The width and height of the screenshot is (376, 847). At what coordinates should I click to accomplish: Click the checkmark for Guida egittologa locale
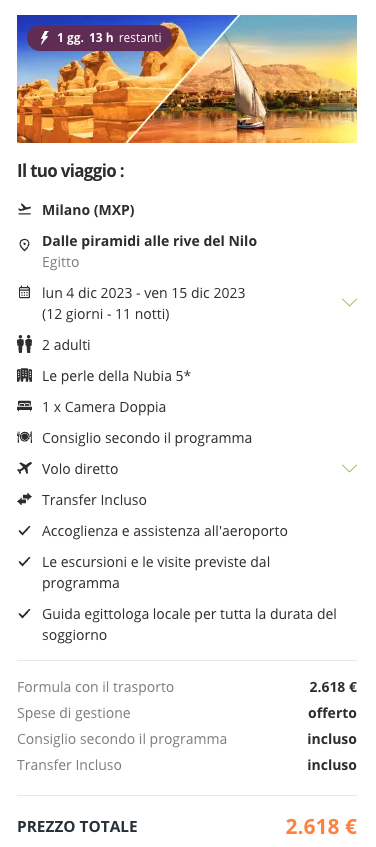[24, 614]
